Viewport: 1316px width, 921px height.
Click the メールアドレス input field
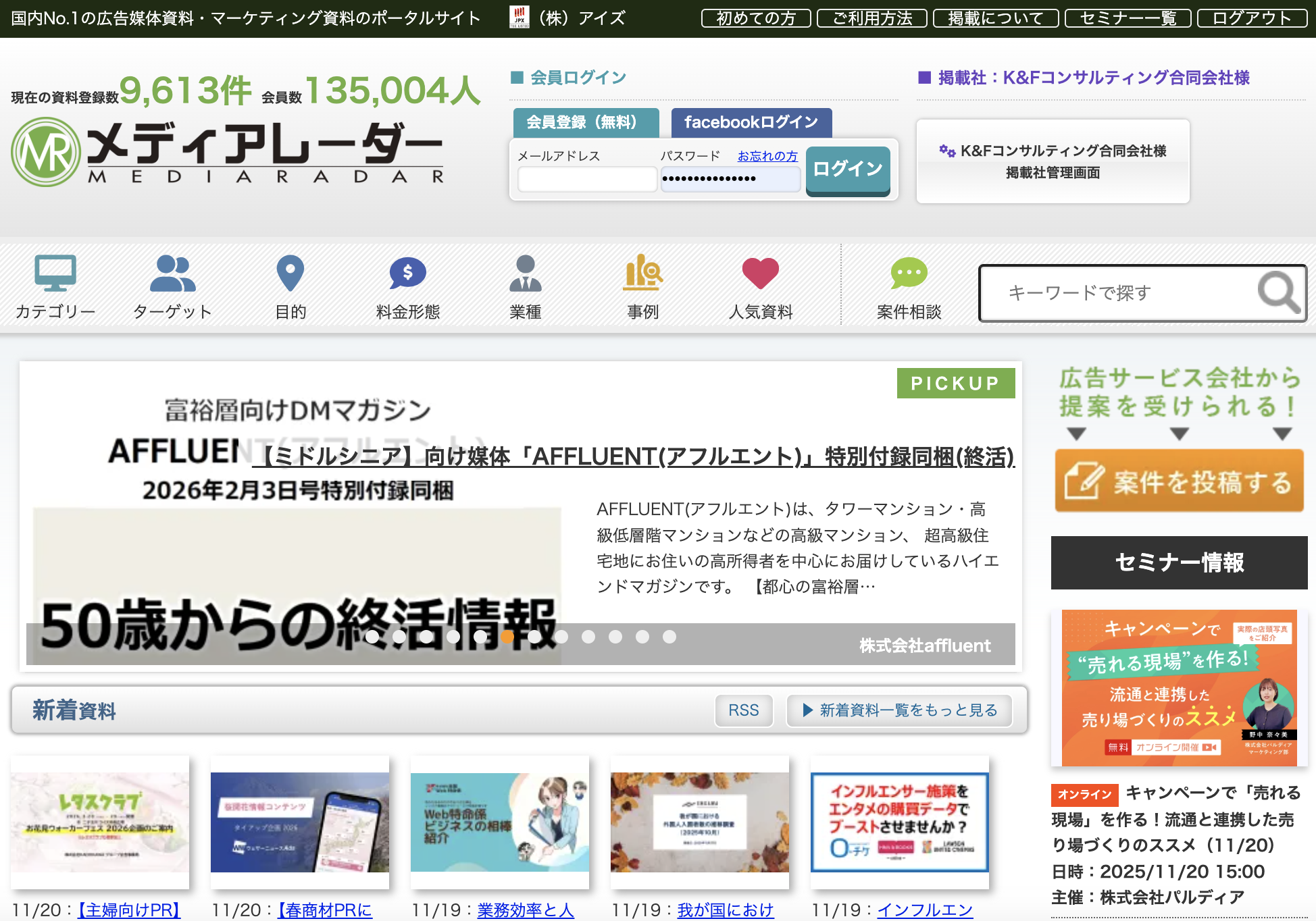click(587, 179)
